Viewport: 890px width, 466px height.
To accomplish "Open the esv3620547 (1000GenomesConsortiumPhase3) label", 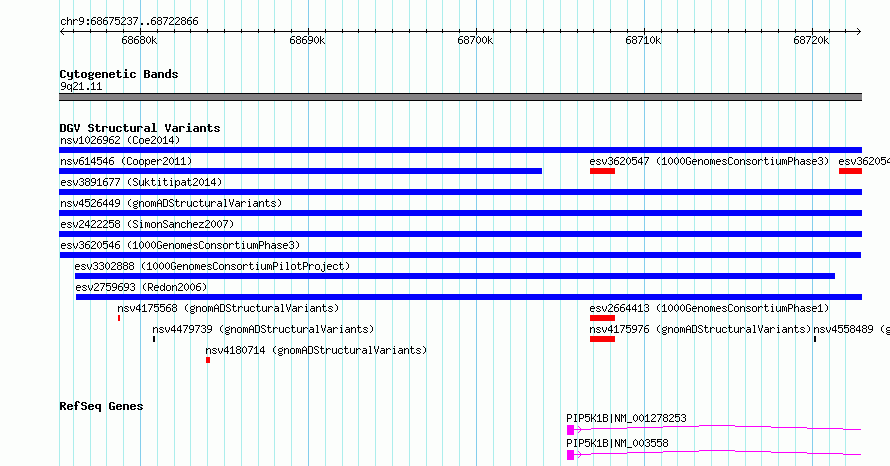I will click(709, 161).
